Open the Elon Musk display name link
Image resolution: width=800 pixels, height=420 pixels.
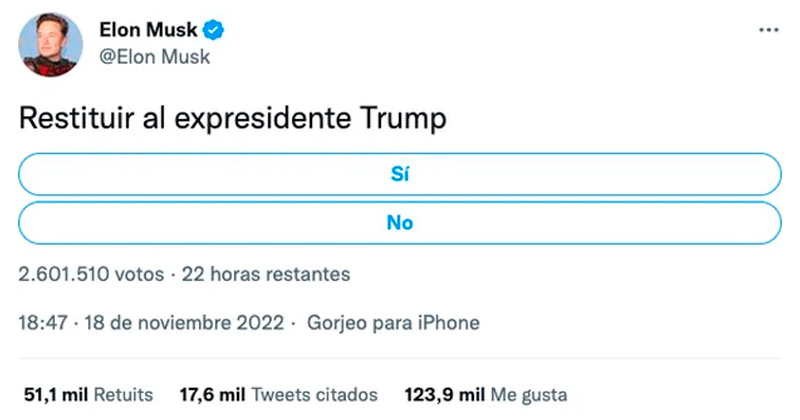coord(148,31)
